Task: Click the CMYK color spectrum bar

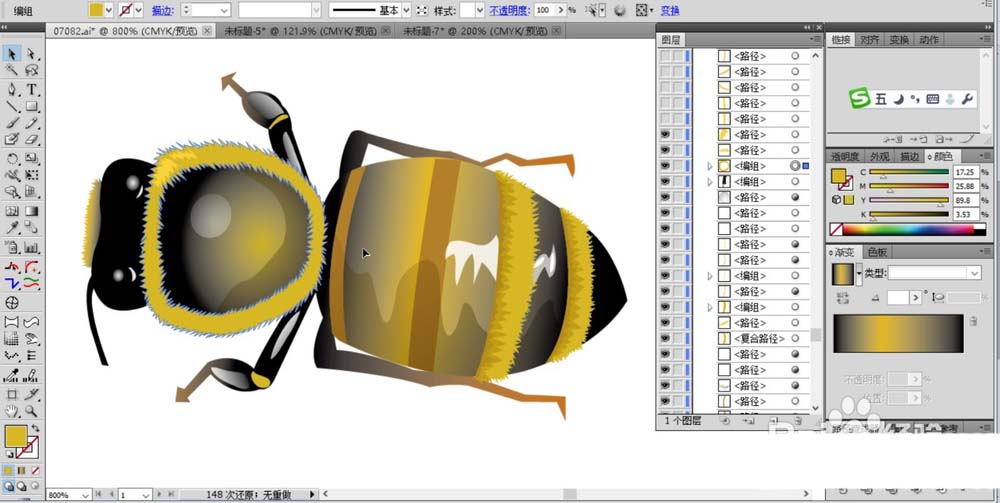Action: [908, 230]
